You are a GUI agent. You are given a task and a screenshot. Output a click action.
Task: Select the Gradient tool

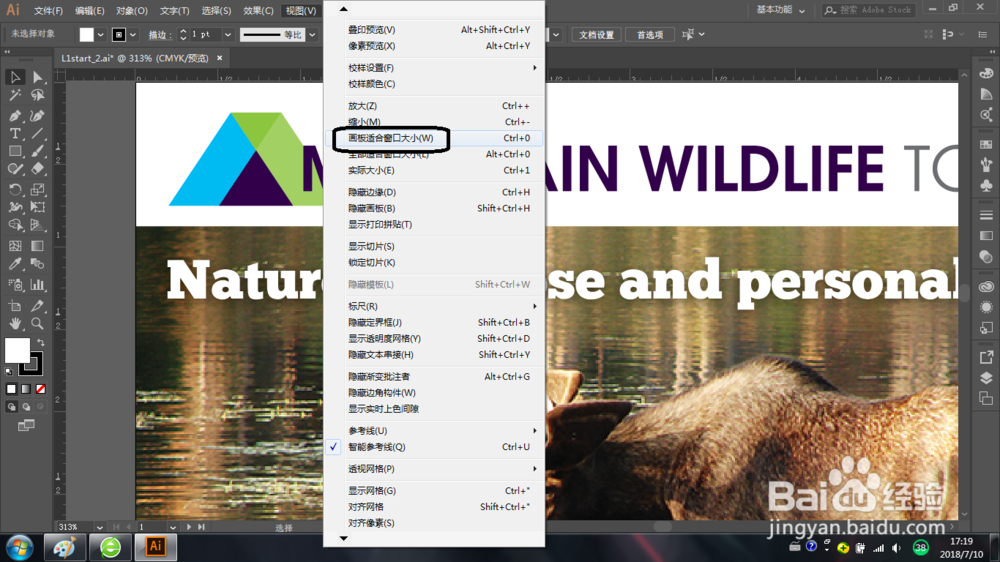[x=38, y=246]
